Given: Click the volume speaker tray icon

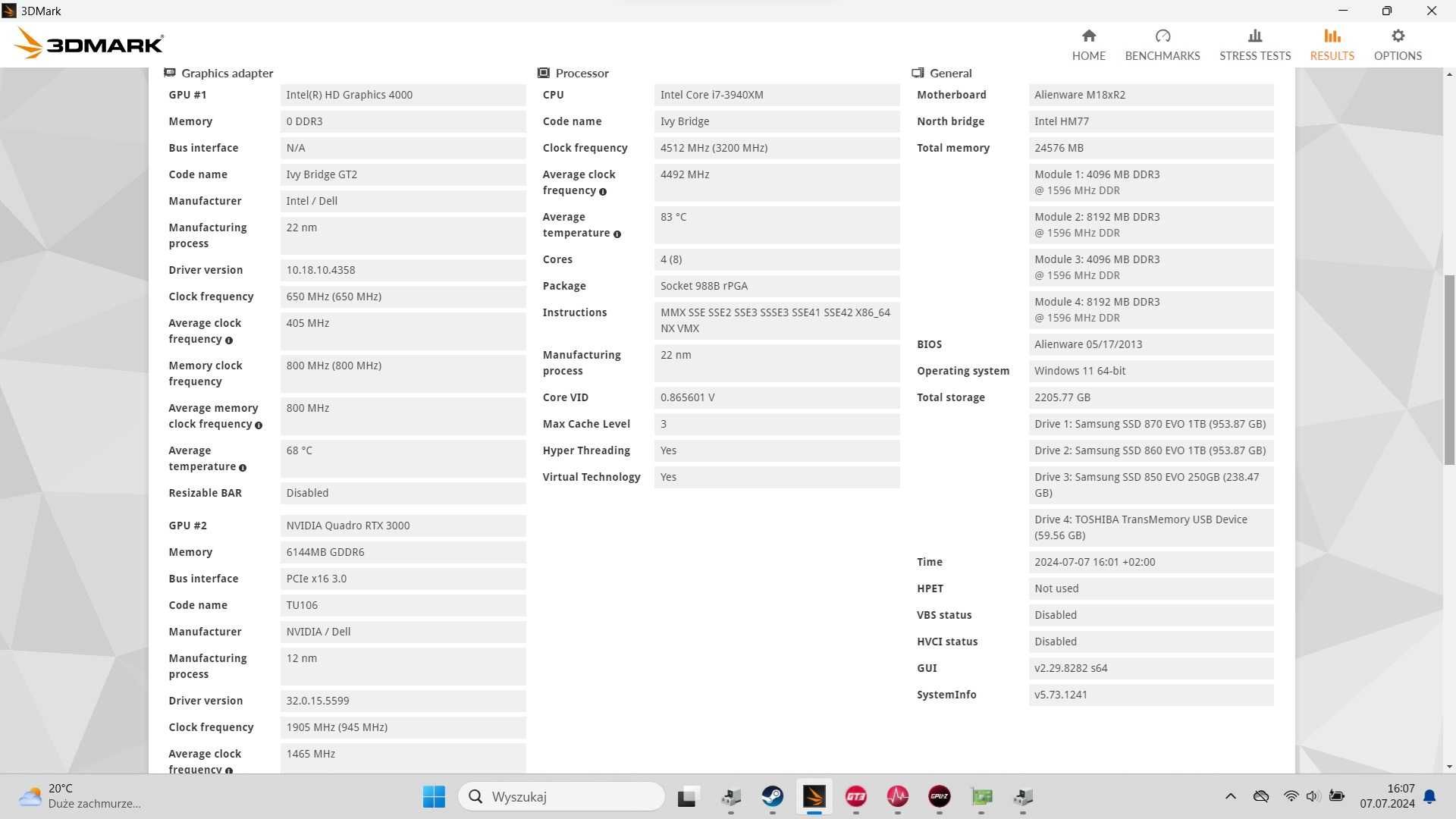Looking at the screenshot, I should tap(1313, 796).
